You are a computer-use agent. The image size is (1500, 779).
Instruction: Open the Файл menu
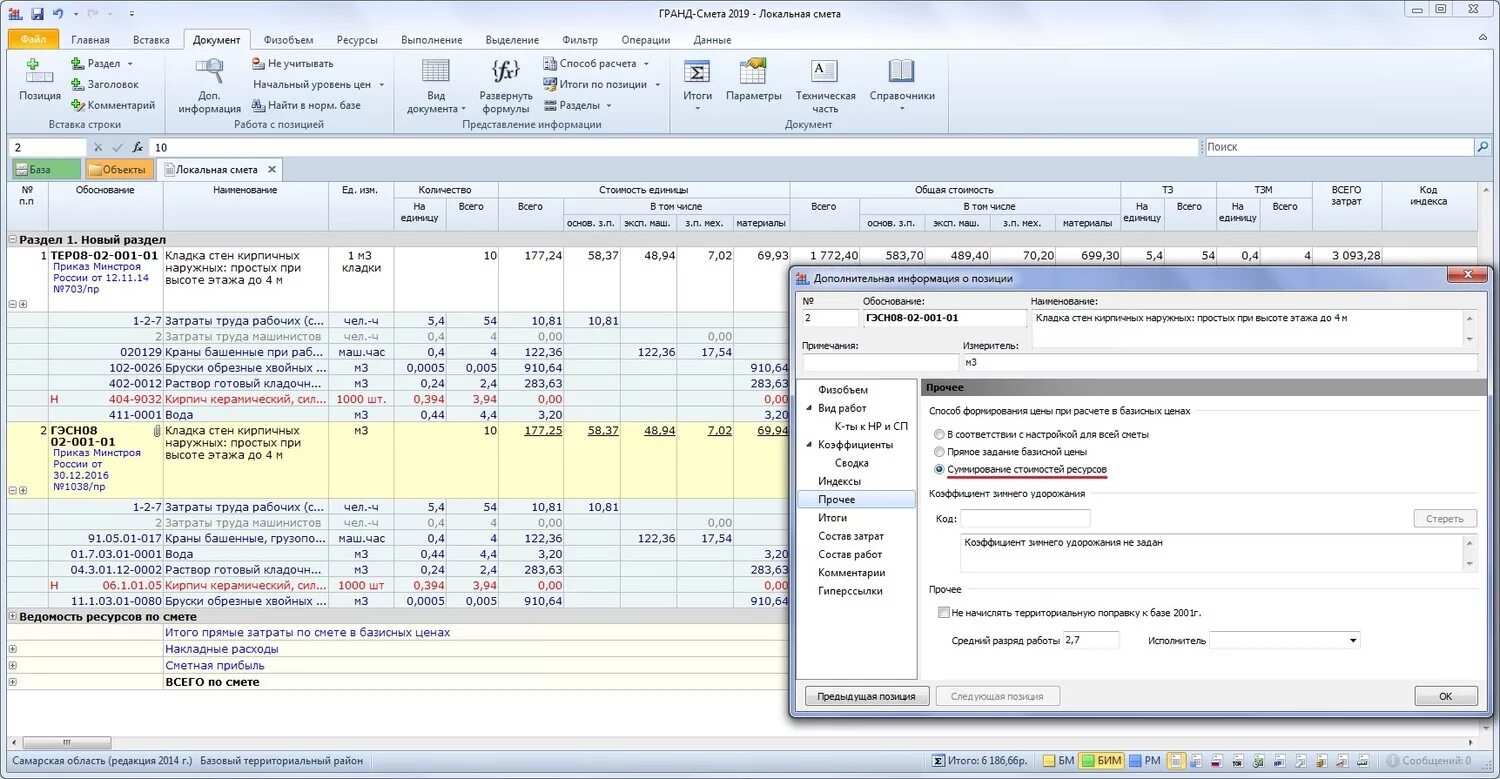[33, 40]
